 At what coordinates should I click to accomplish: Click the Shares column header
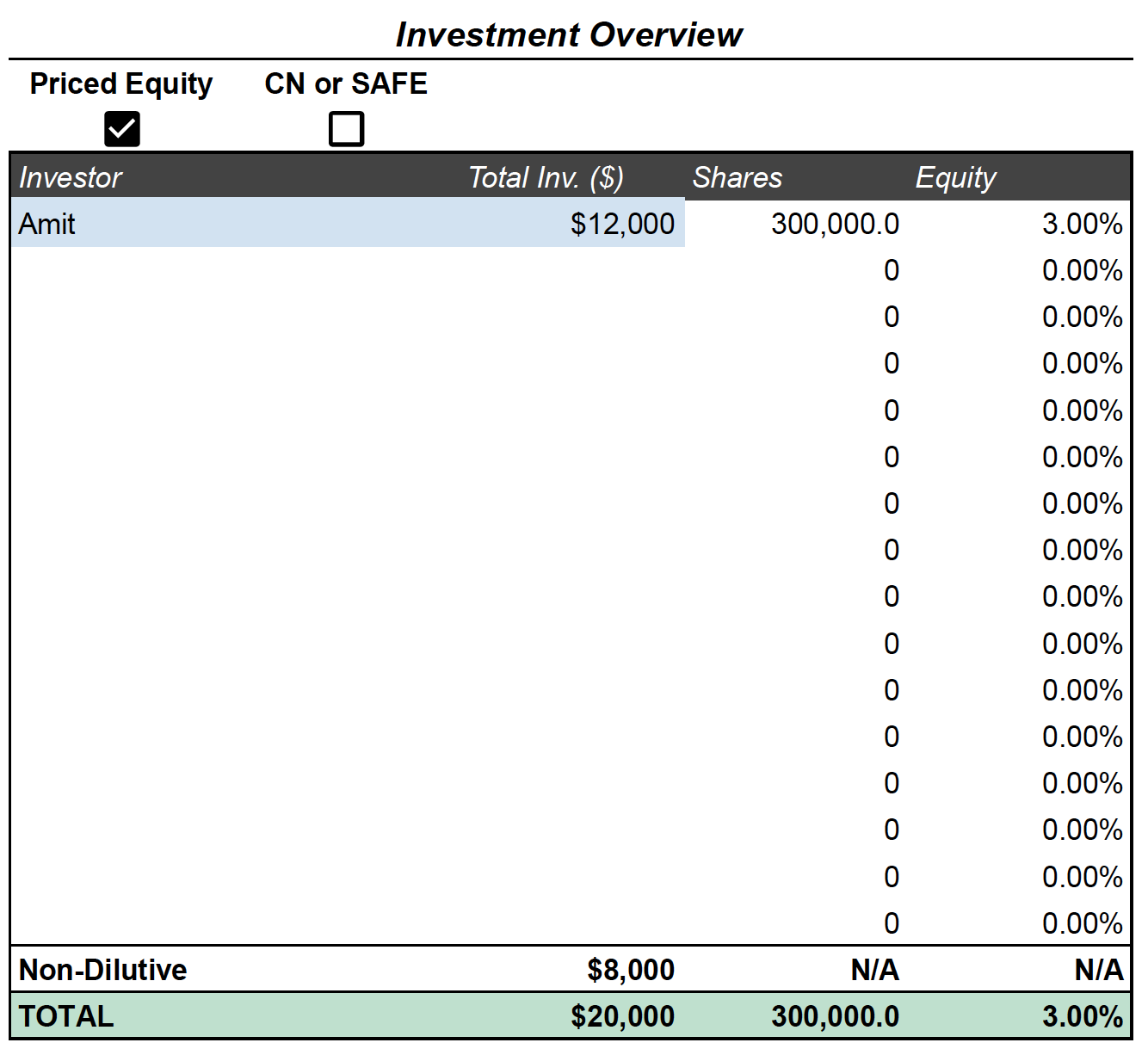738,177
